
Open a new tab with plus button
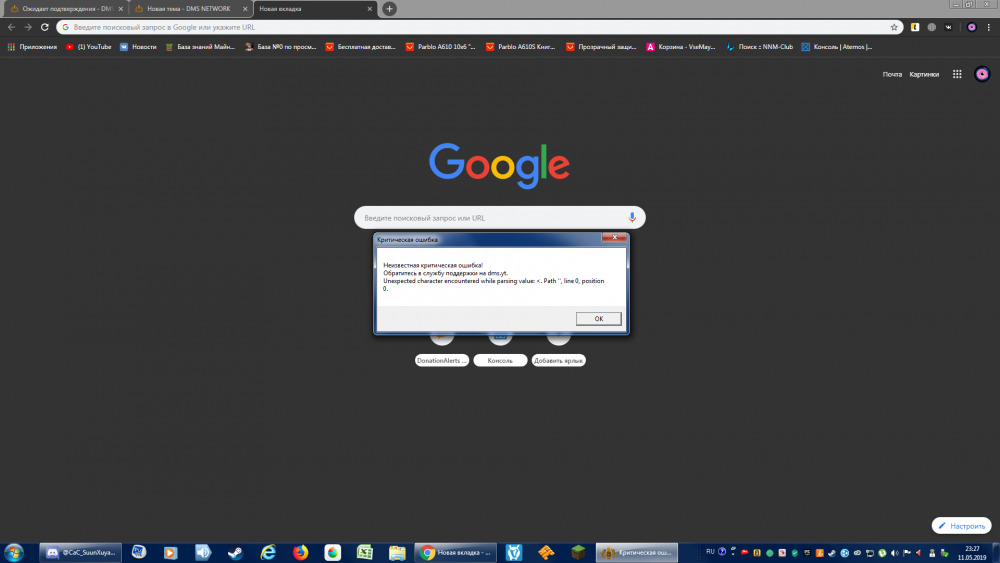point(389,9)
